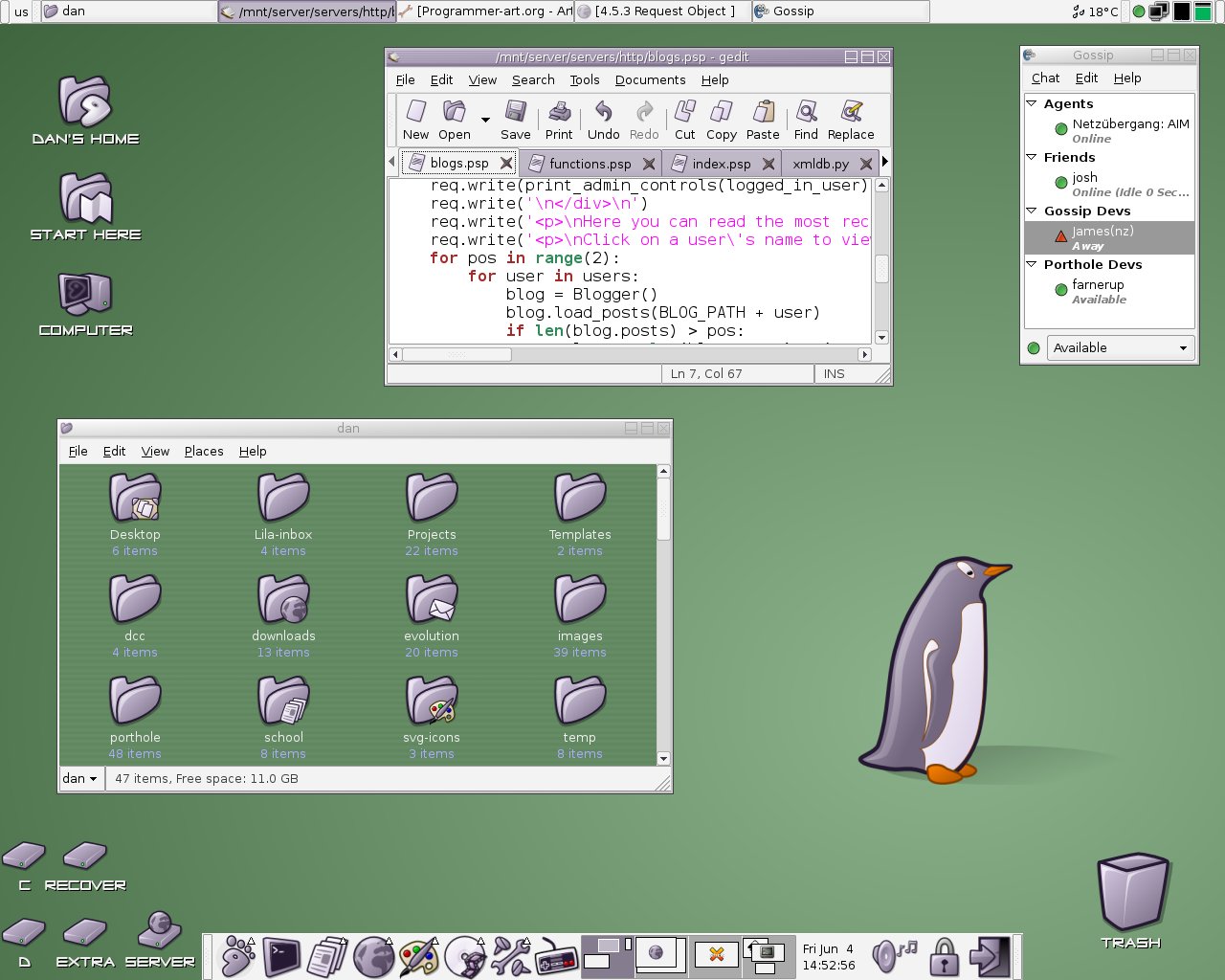Close the xmldb.py tab
This screenshot has height=980, width=1225.
(866, 164)
